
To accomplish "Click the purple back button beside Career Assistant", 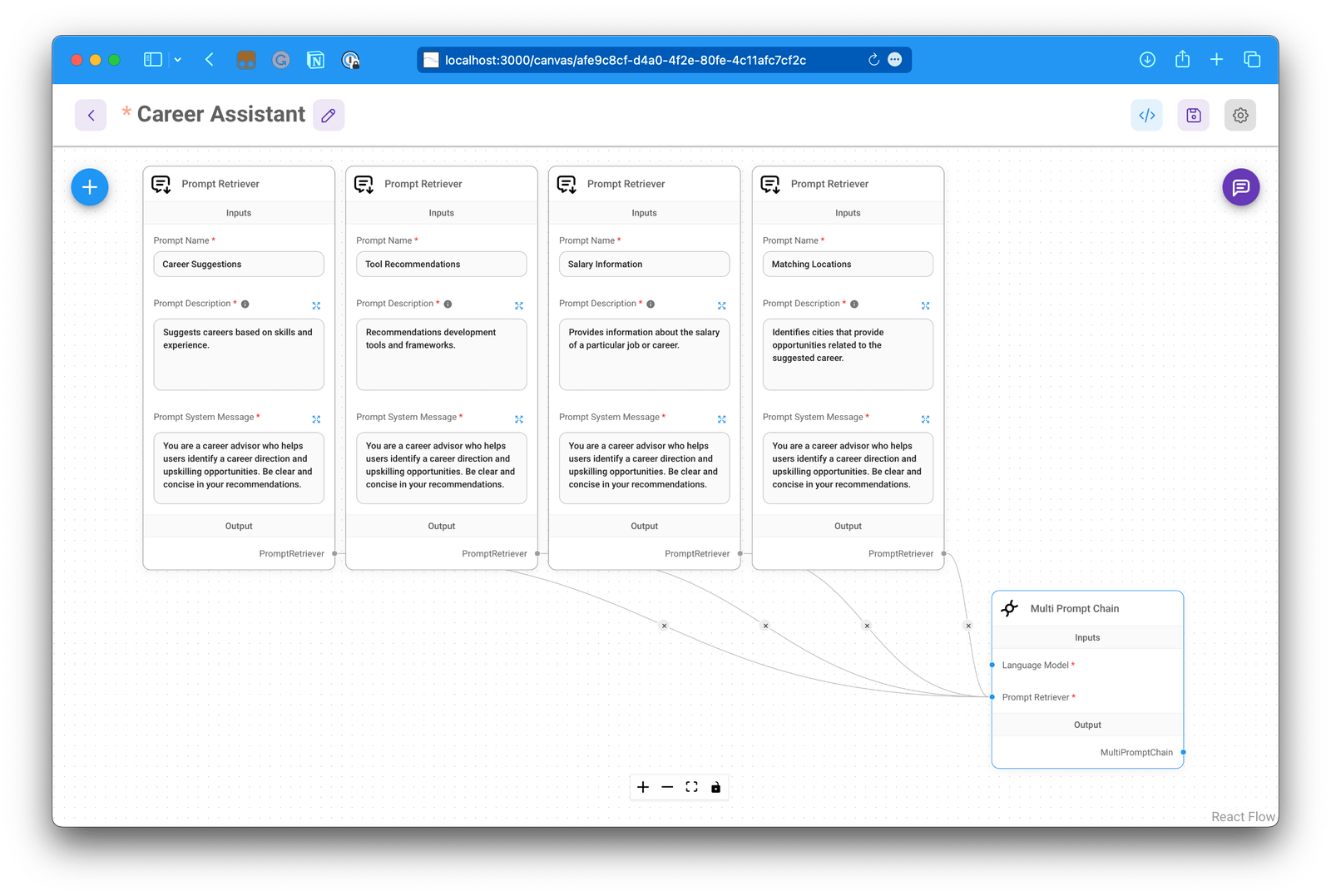I will 91,115.
